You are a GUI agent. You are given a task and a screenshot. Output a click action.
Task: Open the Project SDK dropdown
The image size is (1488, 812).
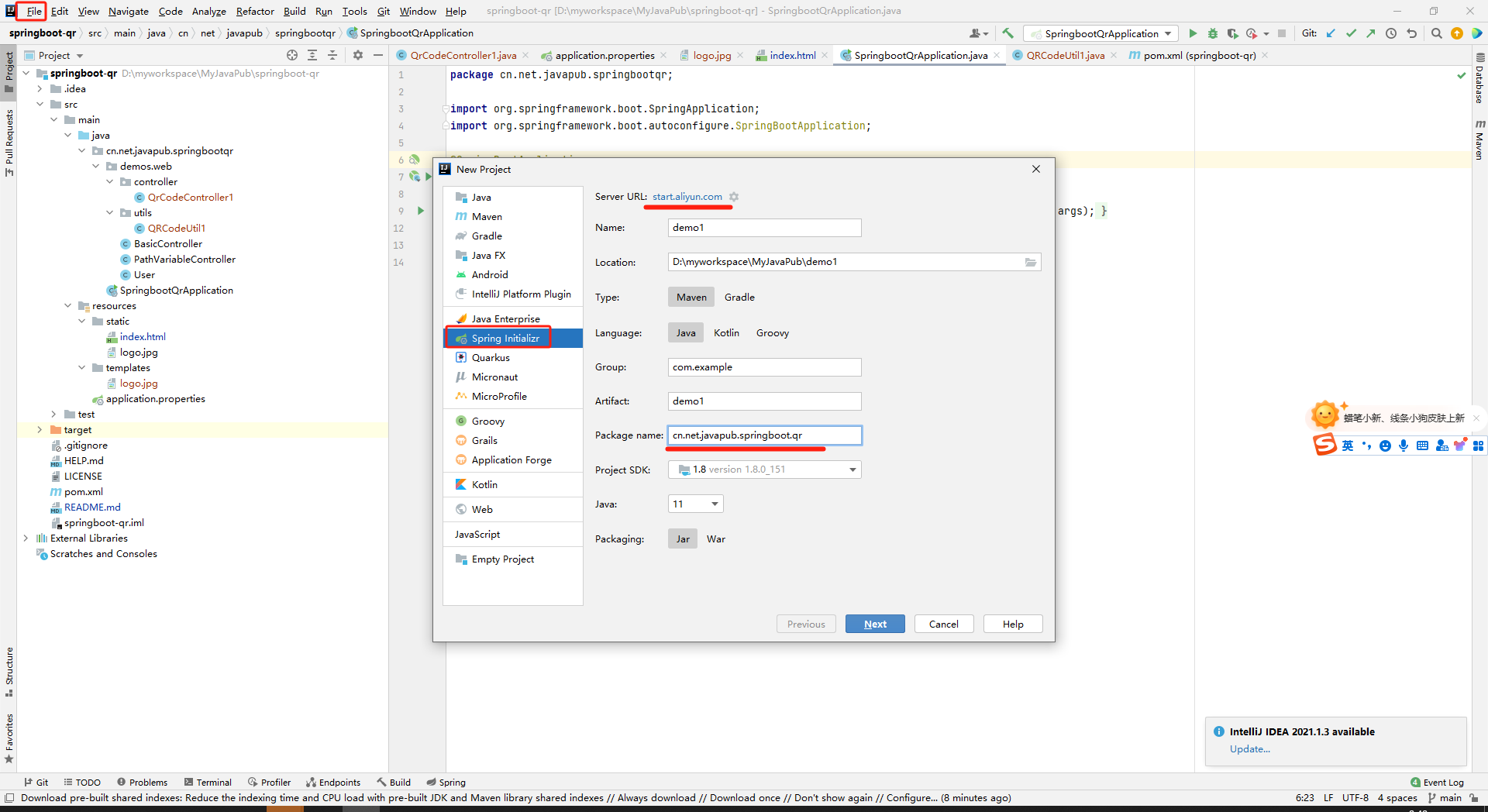(764, 470)
